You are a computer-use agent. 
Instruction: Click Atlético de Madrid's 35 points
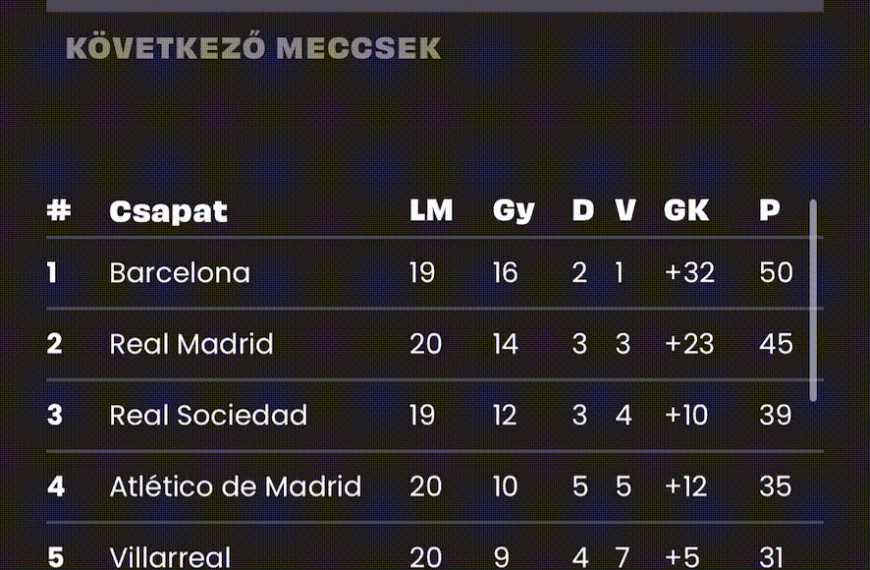point(775,486)
